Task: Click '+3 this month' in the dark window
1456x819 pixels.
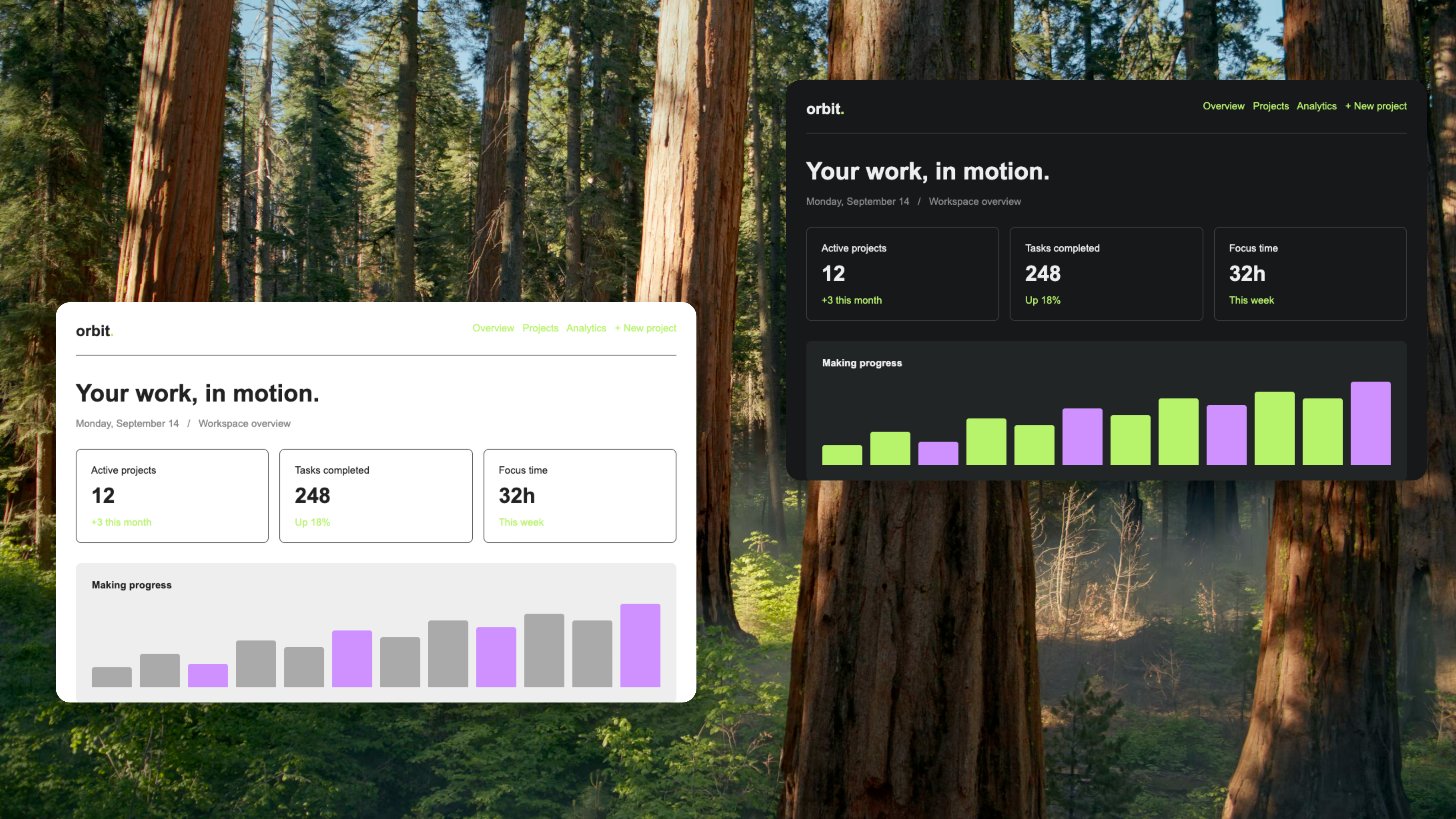Action: (x=851, y=300)
